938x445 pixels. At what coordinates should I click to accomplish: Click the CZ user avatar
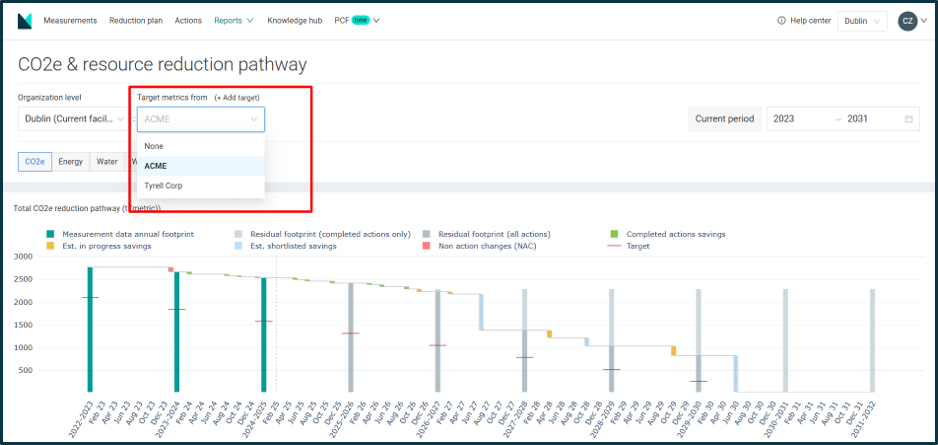tap(907, 21)
